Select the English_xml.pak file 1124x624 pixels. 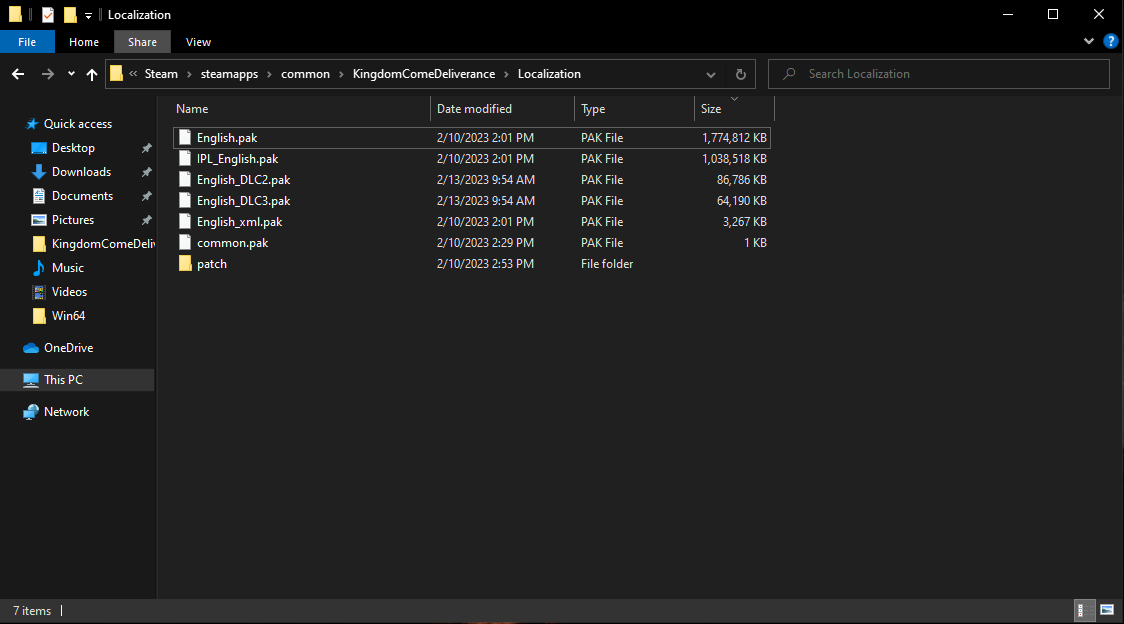coord(239,222)
